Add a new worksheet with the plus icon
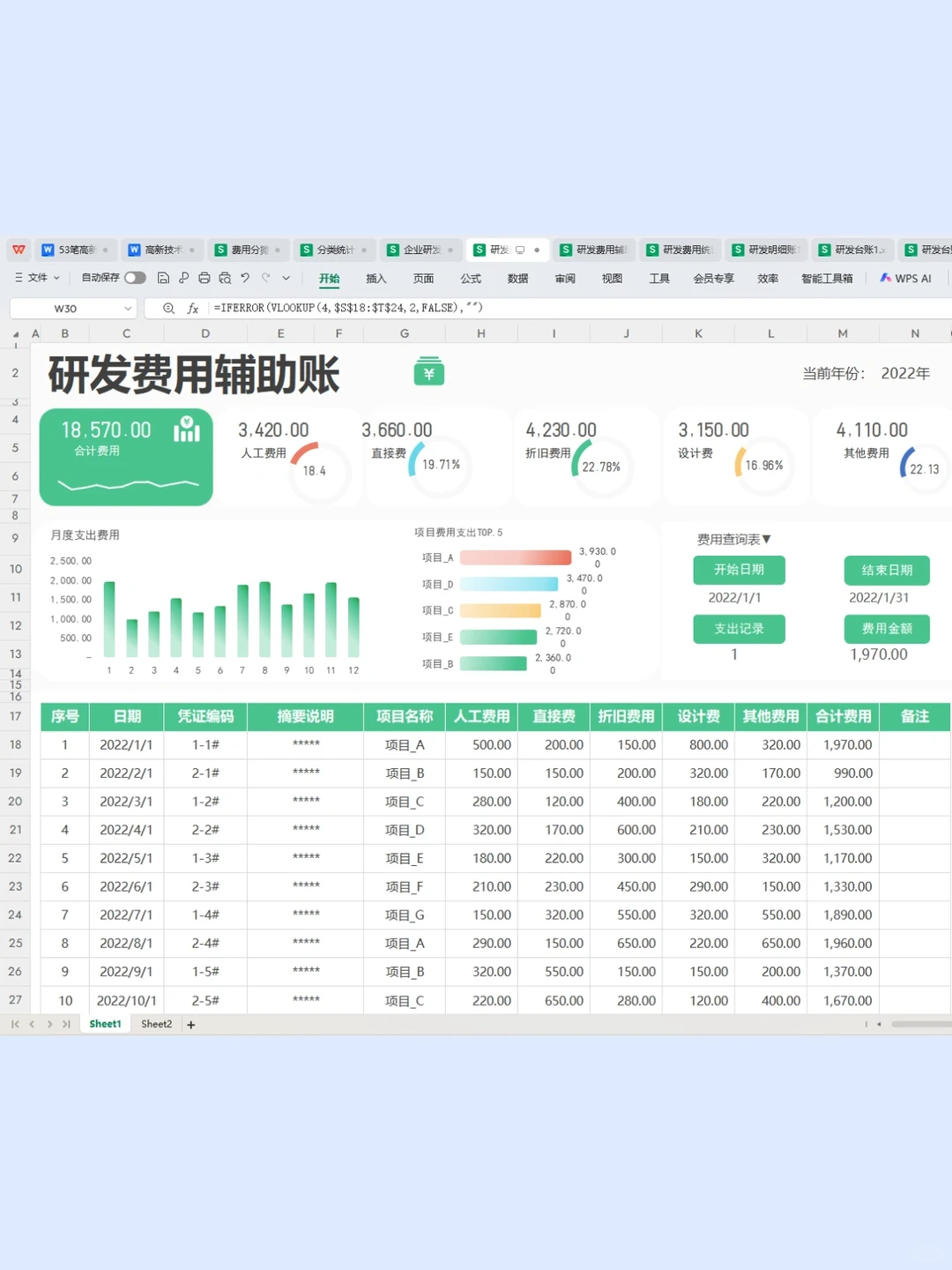The width and height of the screenshot is (952, 1270). click(x=190, y=1024)
